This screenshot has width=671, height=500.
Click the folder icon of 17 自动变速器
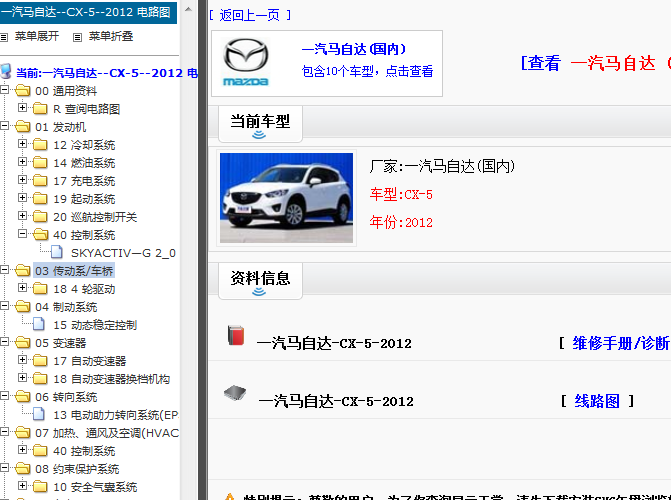click(40, 360)
